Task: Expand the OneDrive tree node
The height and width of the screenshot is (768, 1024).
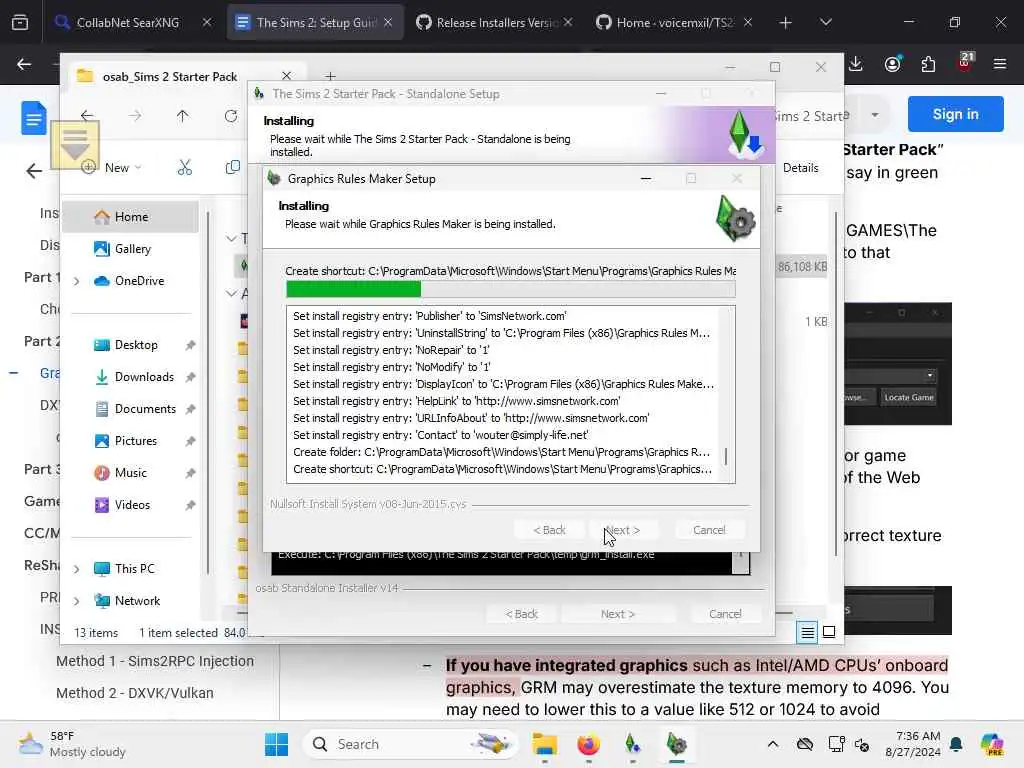Action: point(76,281)
